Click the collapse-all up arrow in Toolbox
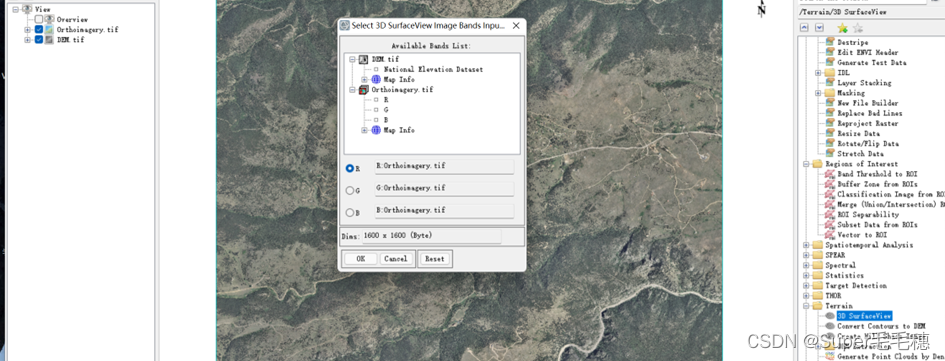Image resolution: width=945 pixels, height=361 pixels. [804, 28]
